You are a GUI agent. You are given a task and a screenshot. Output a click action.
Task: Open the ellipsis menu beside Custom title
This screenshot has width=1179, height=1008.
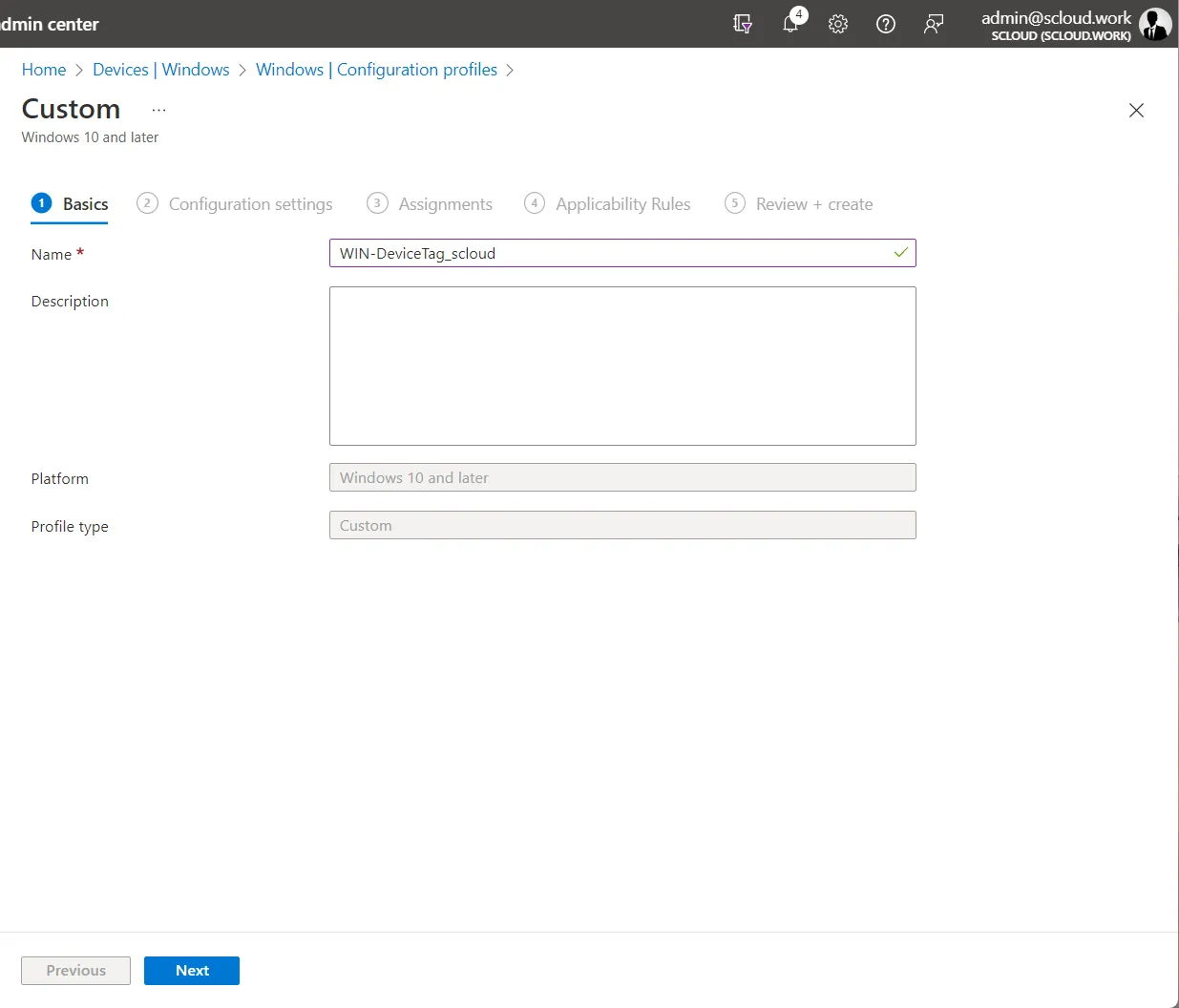(x=158, y=110)
